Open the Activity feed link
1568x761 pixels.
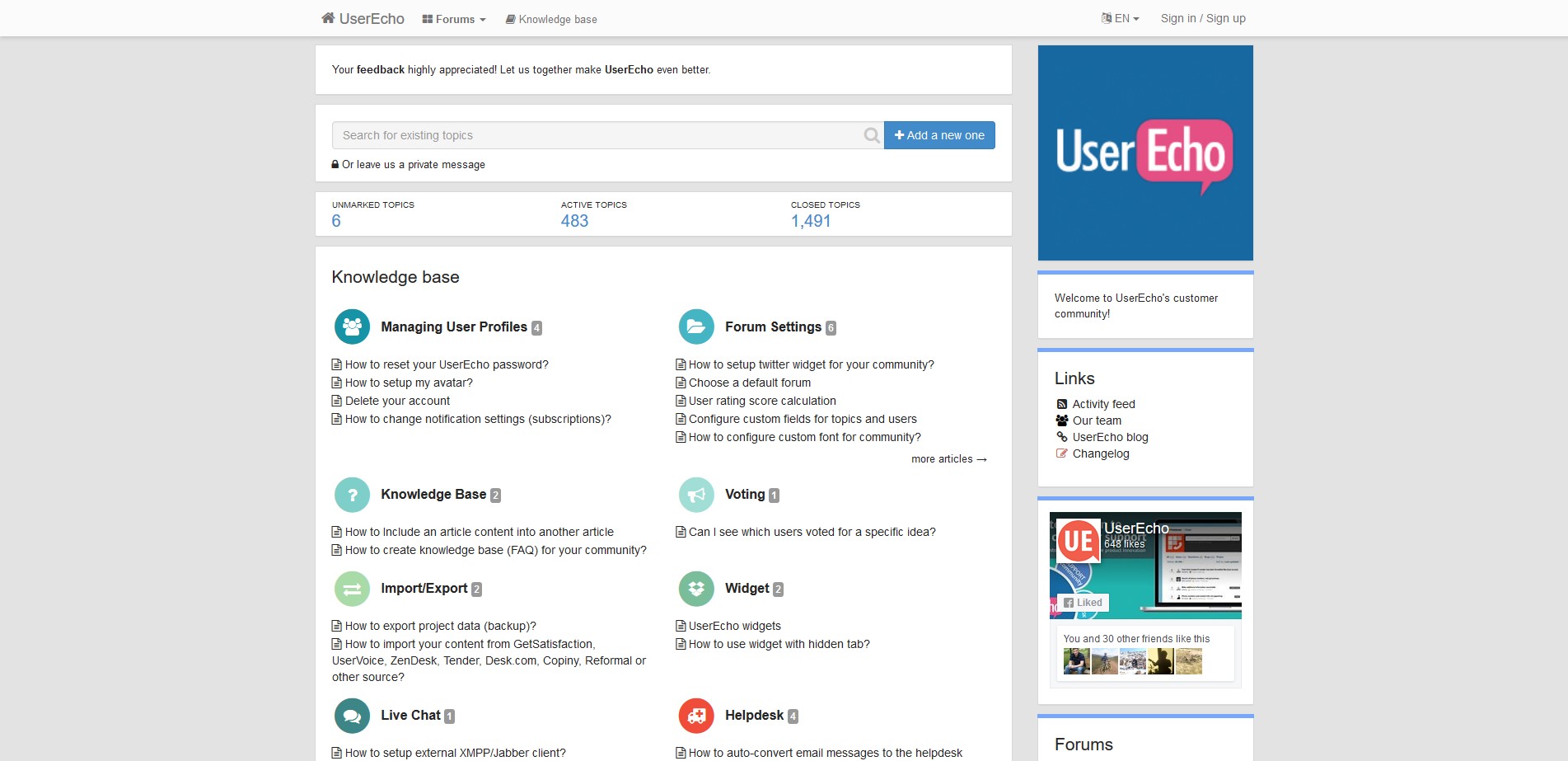pyautogui.click(x=1103, y=404)
